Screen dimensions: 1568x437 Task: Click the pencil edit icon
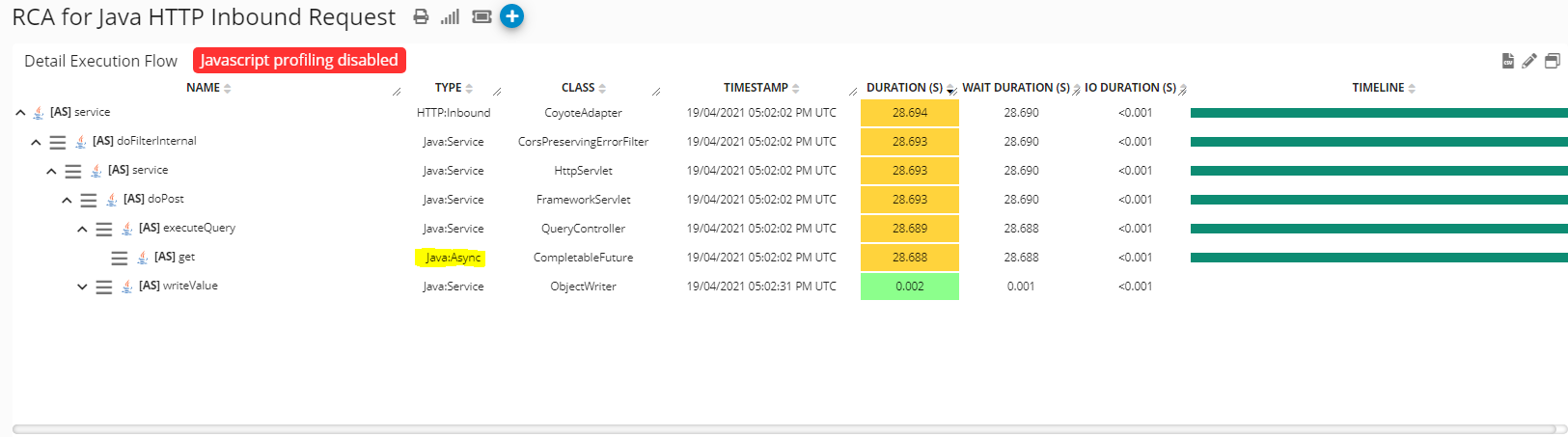1529,61
